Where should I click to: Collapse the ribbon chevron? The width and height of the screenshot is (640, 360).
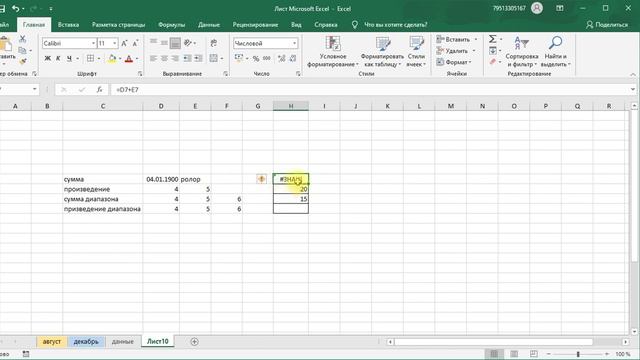pyautogui.click(x=633, y=74)
